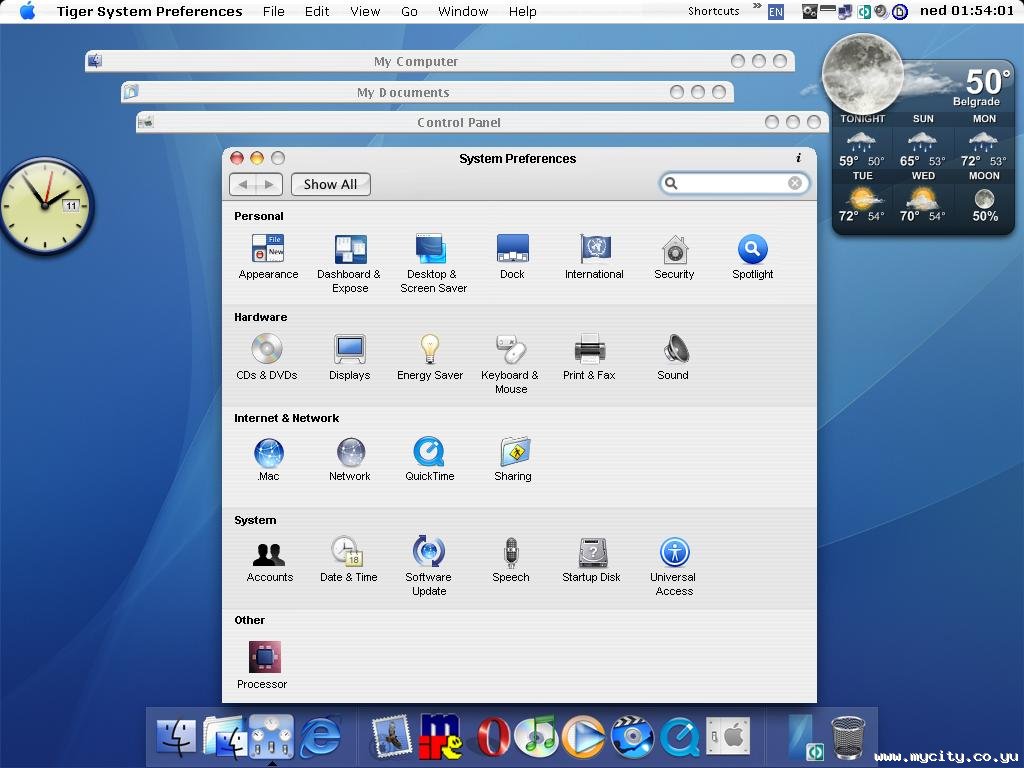Open the View menu
This screenshot has height=768, width=1024.
pos(365,12)
